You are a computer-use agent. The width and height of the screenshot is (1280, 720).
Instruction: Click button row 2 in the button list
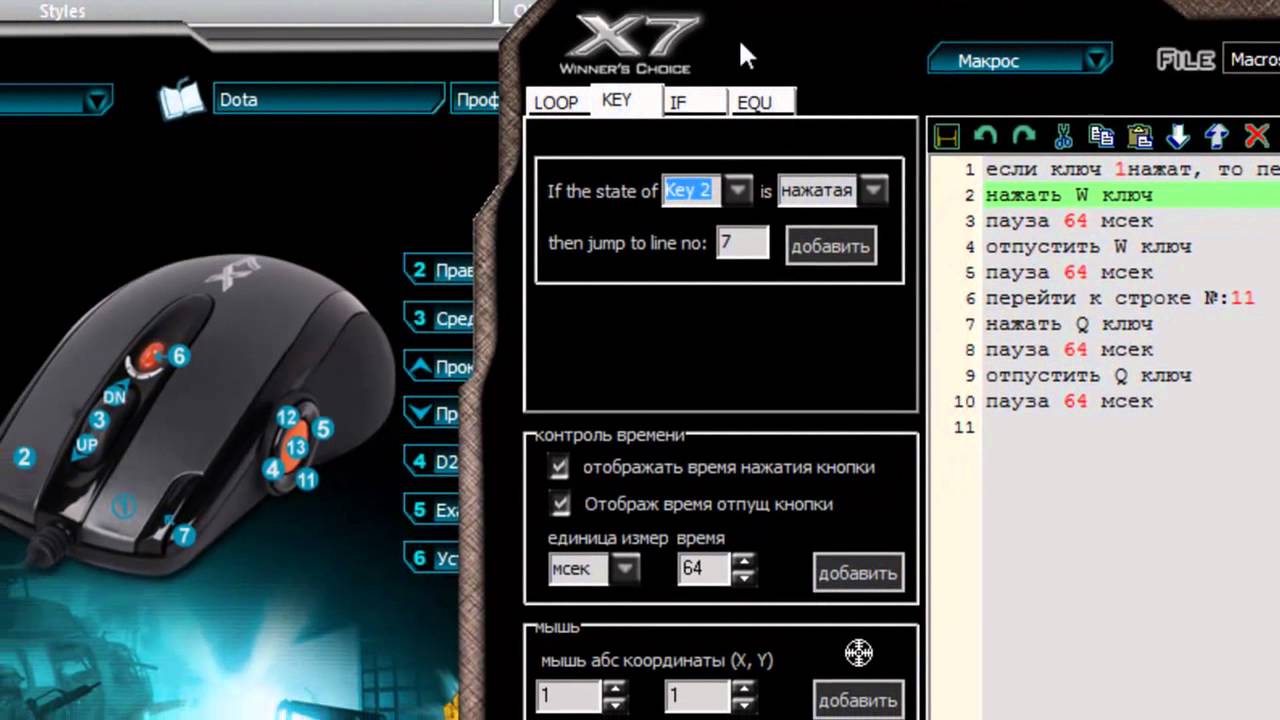pyautogui.click(x=438, y=270)
